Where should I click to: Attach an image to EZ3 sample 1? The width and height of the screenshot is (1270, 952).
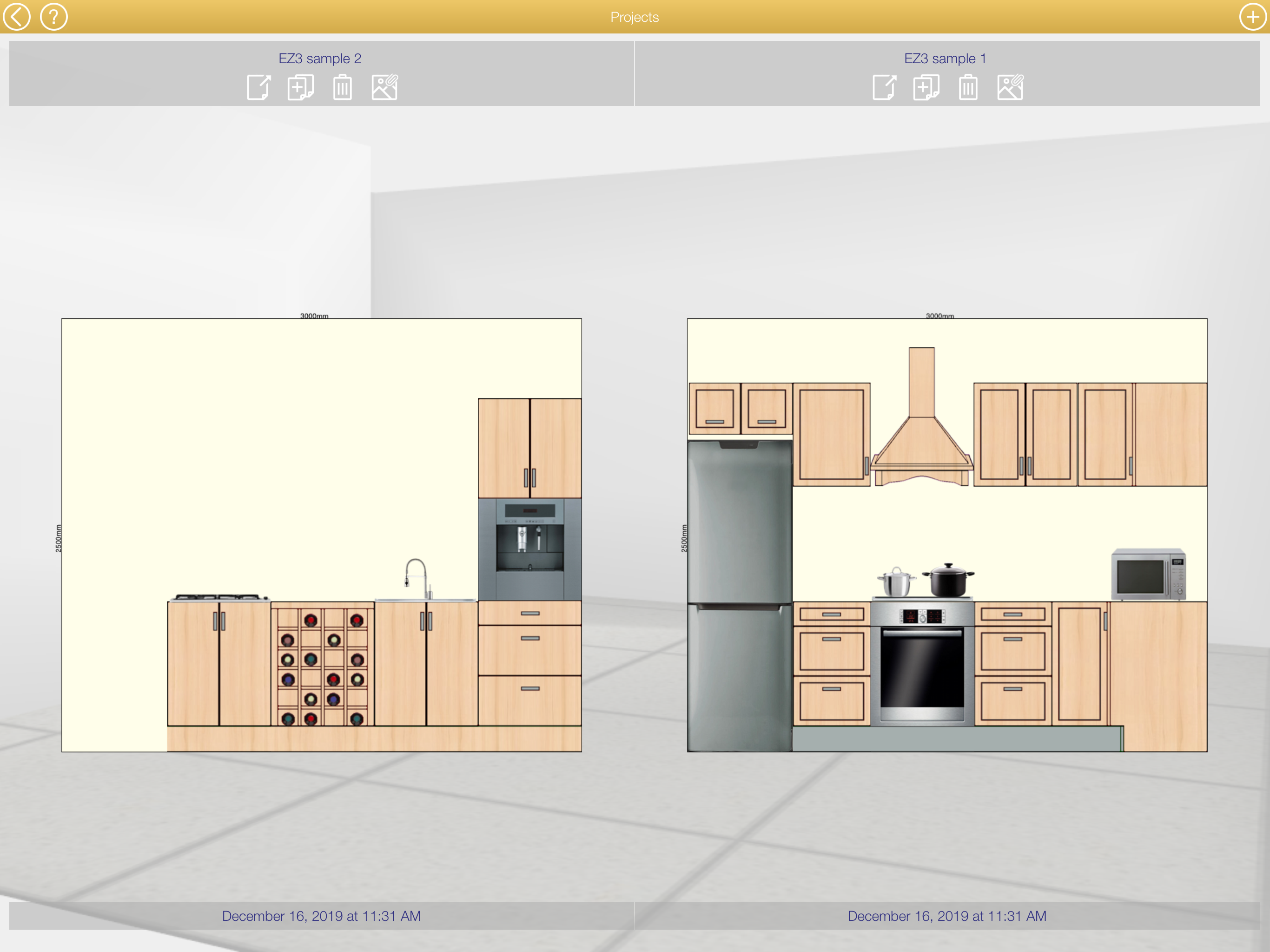pyautogui.click(x=1011, y=88)
